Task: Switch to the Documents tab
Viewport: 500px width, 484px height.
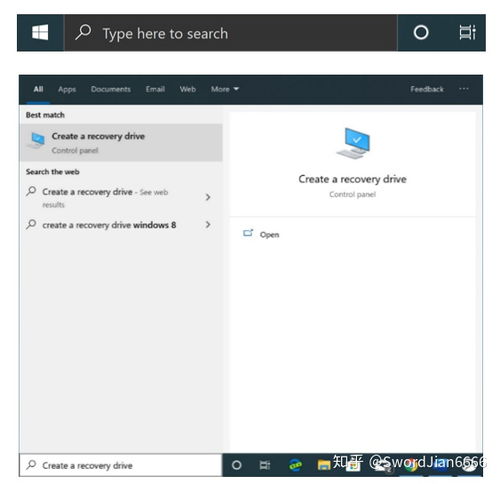Action: tap(111, 89)
